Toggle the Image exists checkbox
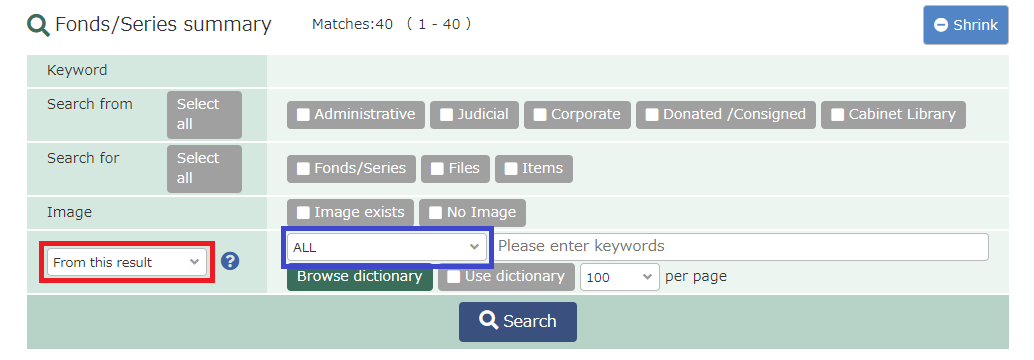Screen dimensions: 1034x360 click(303, 213)
